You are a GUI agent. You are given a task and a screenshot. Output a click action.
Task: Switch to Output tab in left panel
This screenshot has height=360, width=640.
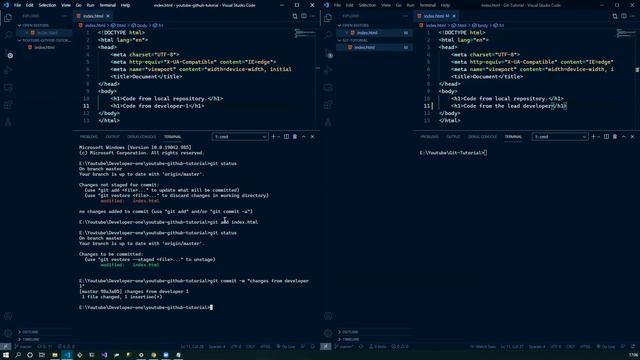click(113, 137)
